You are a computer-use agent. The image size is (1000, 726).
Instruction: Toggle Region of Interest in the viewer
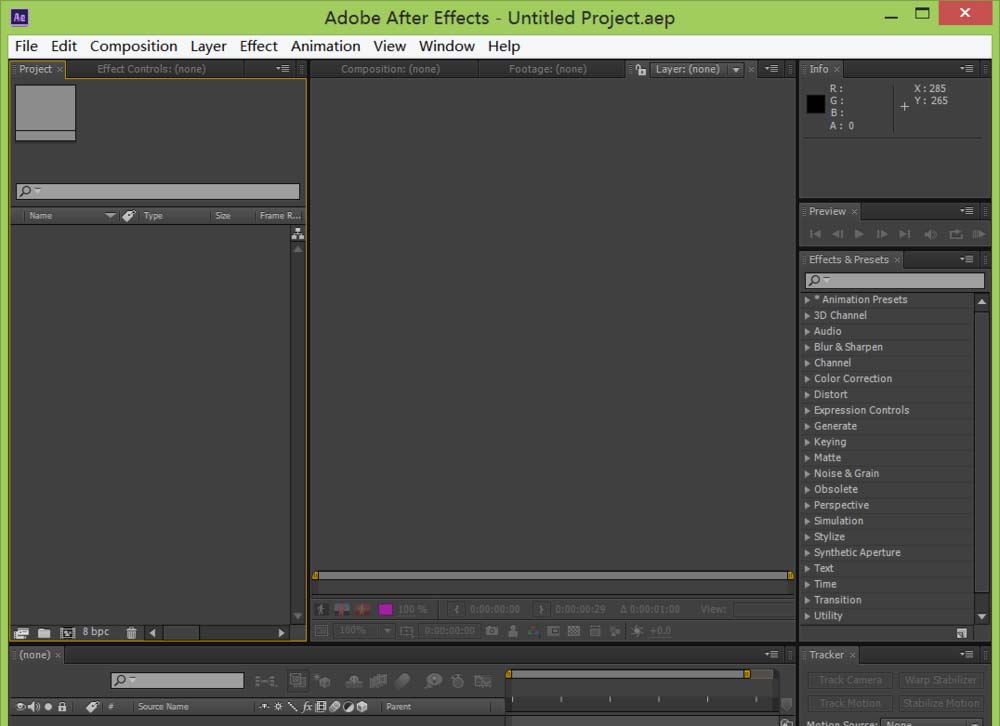coord(554,631)
